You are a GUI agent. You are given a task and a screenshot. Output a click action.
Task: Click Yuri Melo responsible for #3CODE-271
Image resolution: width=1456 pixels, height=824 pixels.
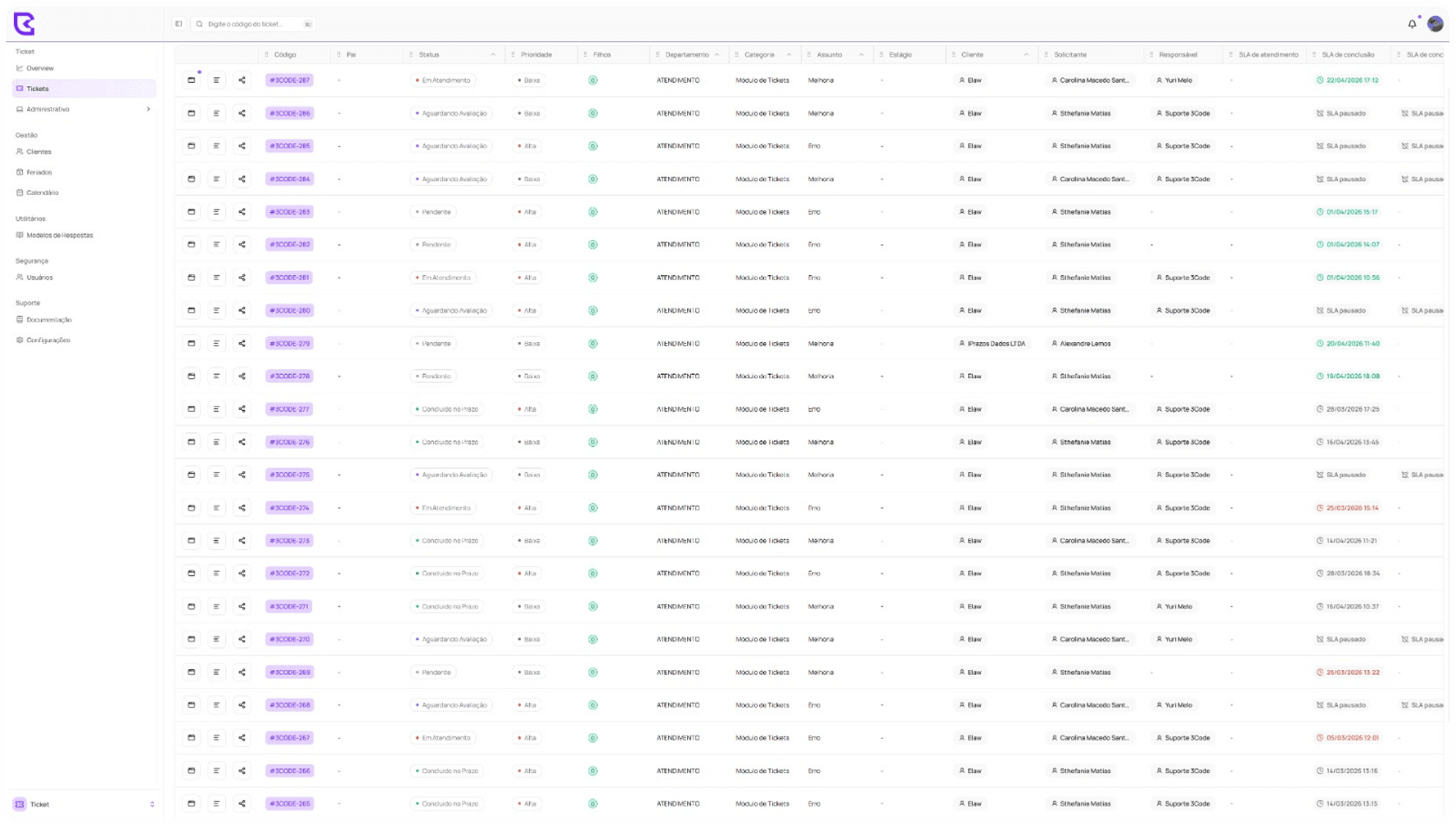tap(1174, 606)
